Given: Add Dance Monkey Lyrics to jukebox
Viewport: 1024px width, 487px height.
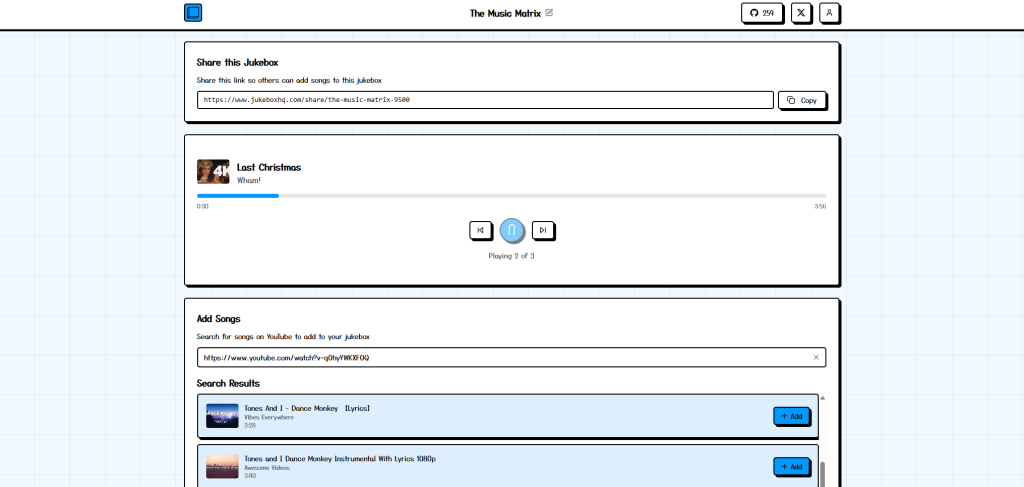Looking at the screenshot, I should pos(791,416).
